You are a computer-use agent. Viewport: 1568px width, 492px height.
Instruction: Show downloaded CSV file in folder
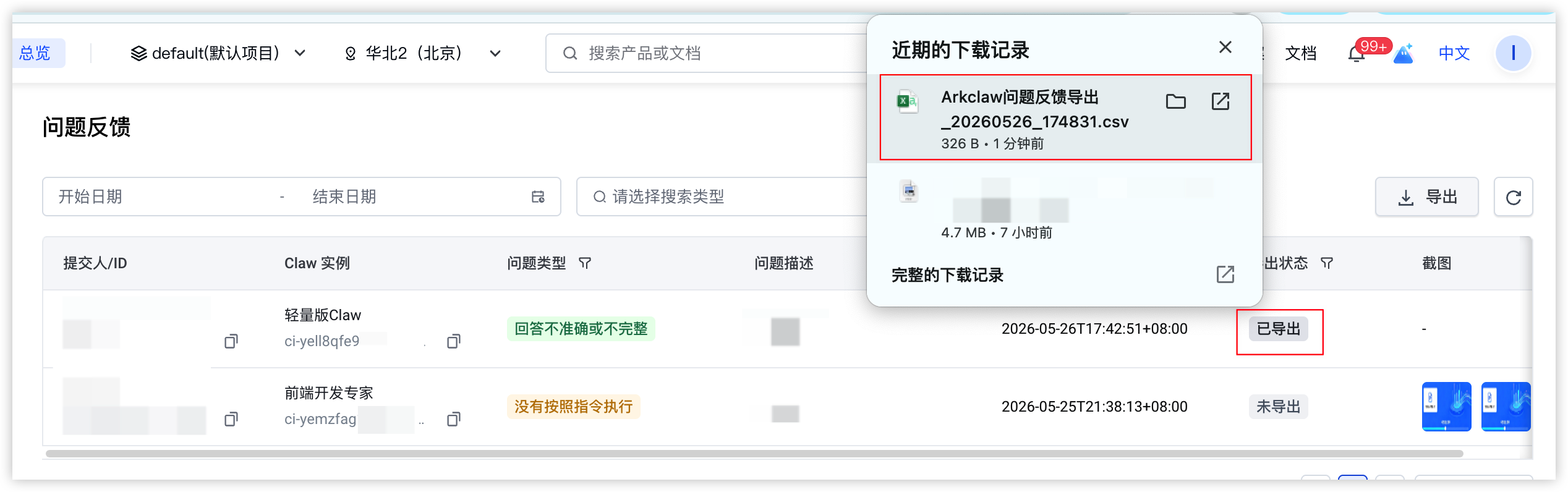tap(1175, 101)
